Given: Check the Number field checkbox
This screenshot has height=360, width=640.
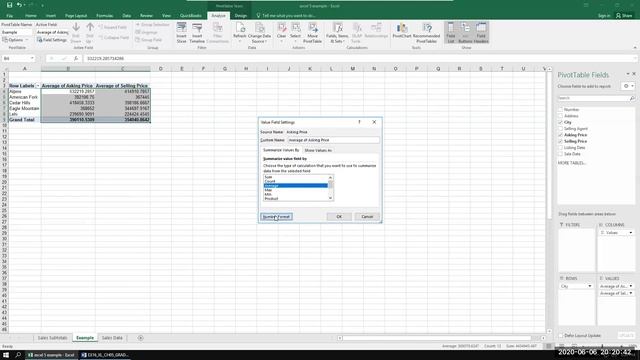Looking at the screenshot, I should pos(560,109).
